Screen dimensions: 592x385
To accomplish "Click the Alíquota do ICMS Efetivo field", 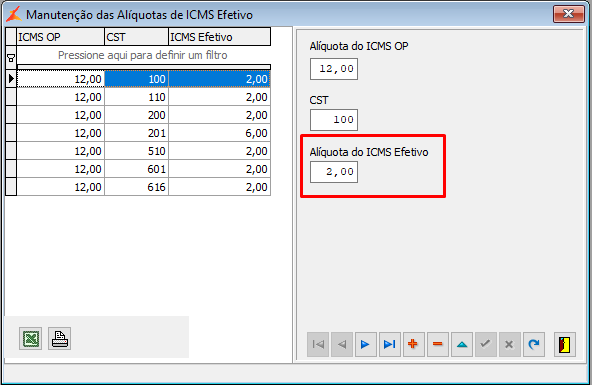I will (x=334, y=172).
